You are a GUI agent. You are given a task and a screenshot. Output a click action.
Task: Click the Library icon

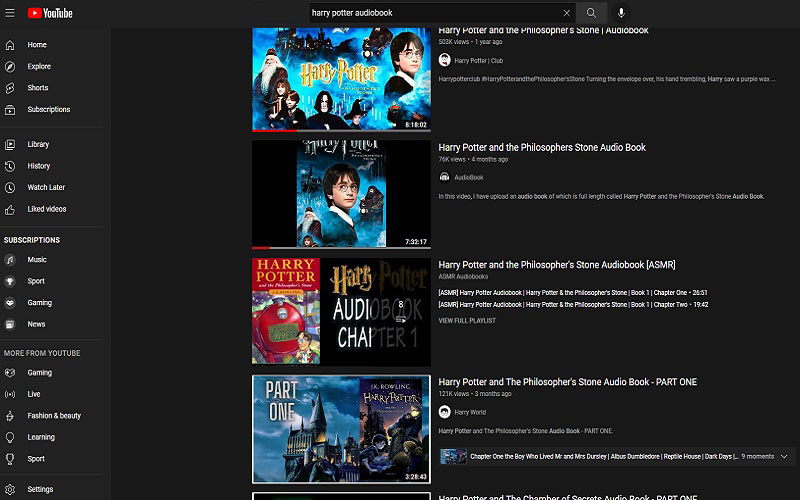click(x=10, y=144)
